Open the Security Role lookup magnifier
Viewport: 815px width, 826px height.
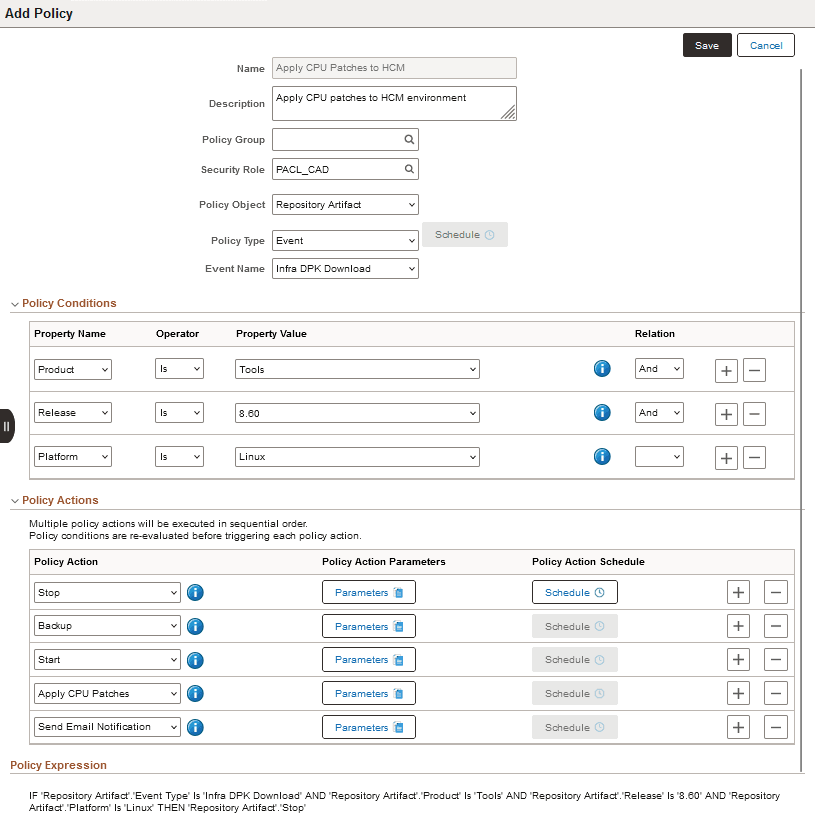coord(409,169)
